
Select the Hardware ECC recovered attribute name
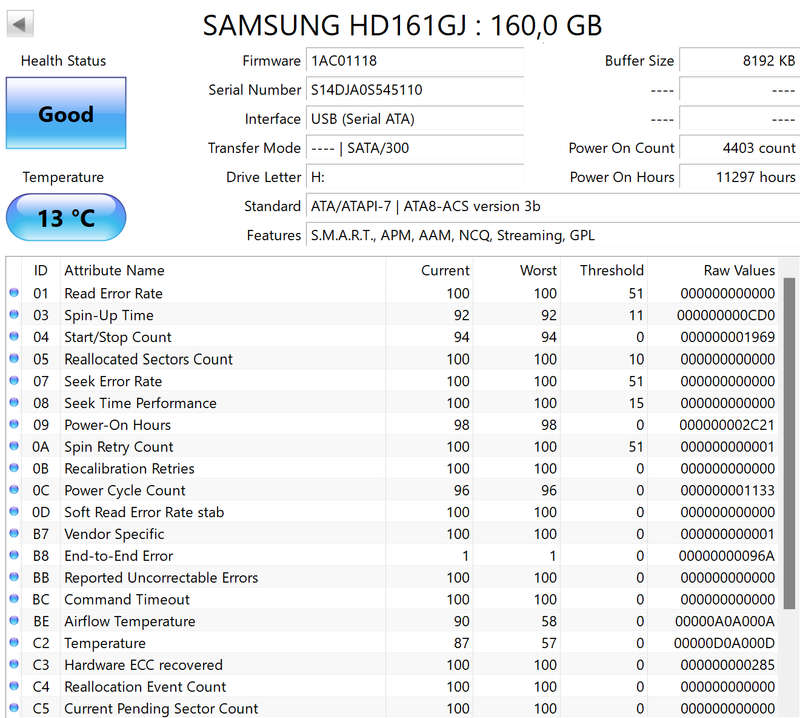(143, 664)
